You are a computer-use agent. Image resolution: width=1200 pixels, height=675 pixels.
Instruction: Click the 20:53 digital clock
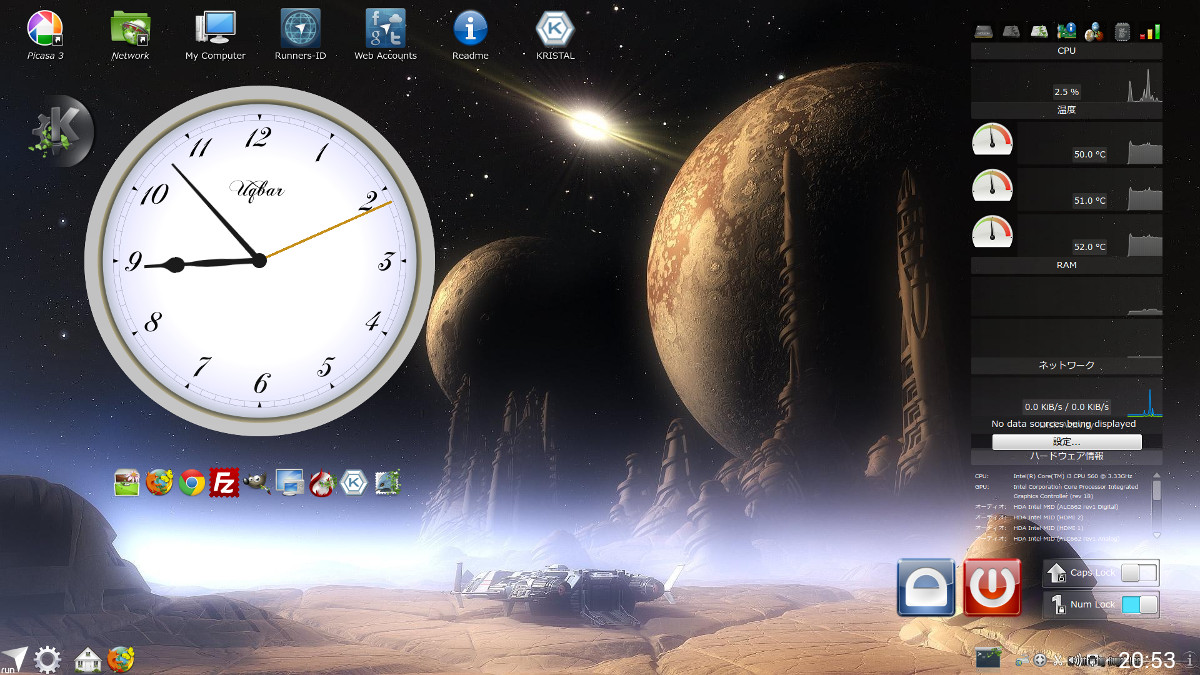(x=1147, y=660)
